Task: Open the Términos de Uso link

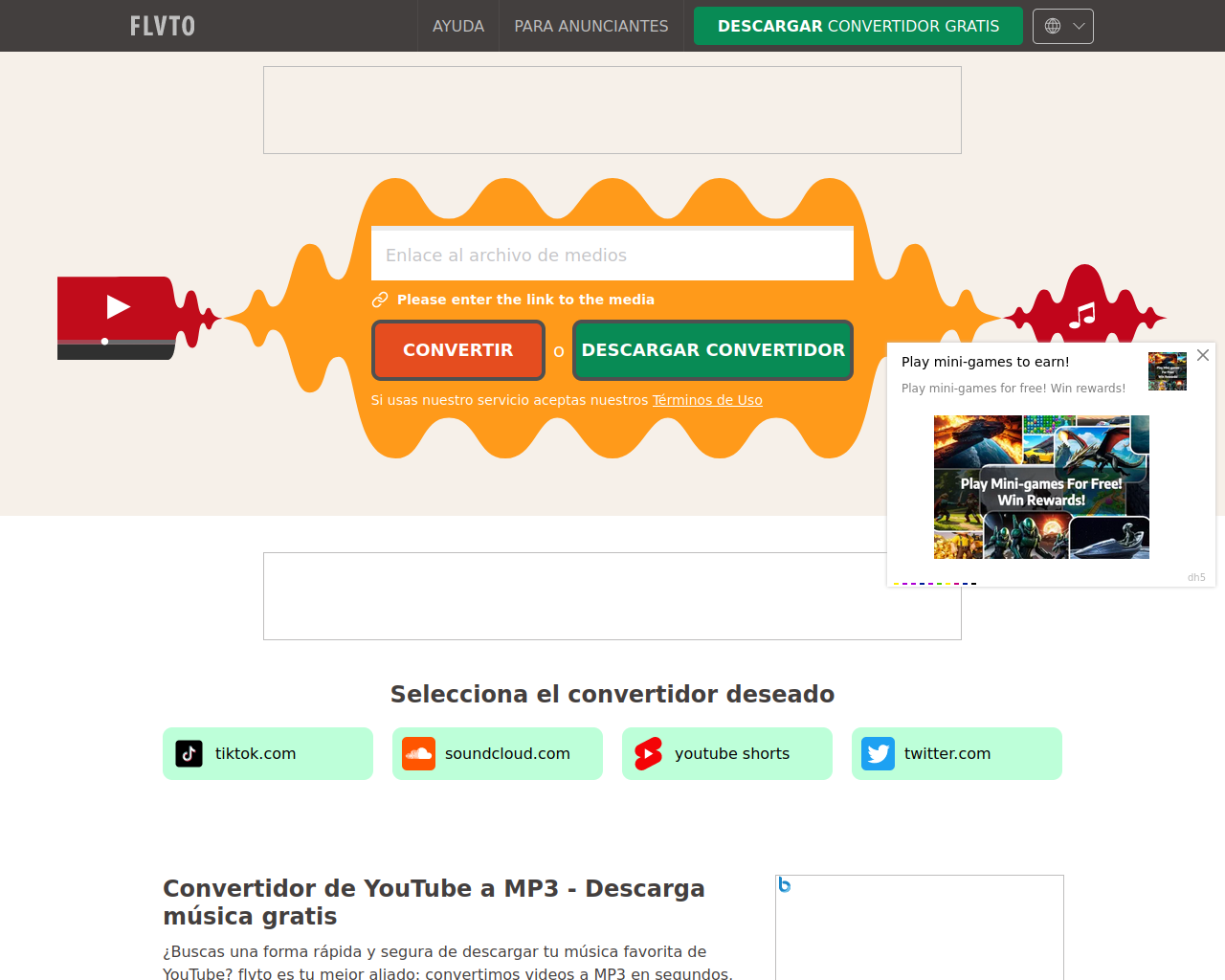Action: click(x=707, y=400)
